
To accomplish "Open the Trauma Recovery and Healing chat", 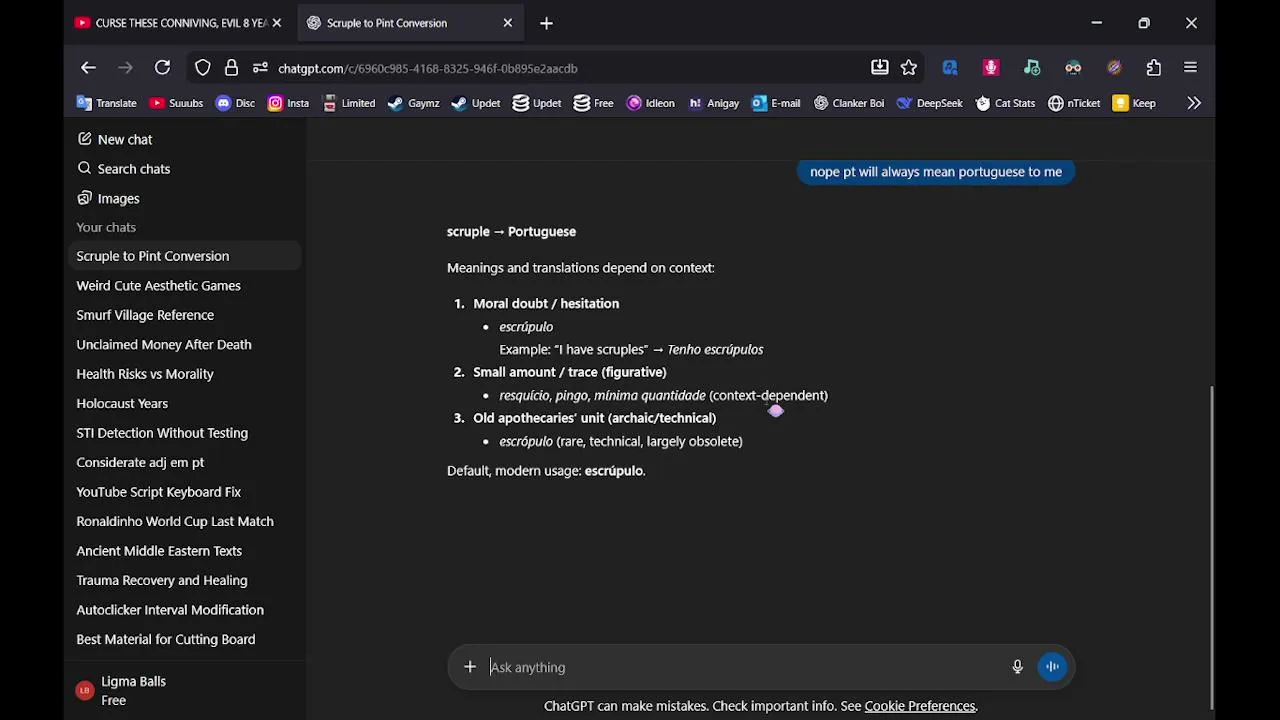I will click(185, 580).
